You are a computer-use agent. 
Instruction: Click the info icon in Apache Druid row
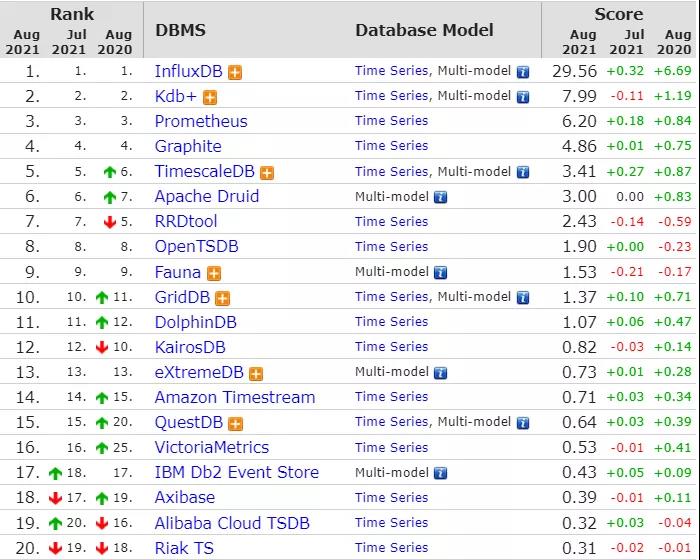(441, 197)
